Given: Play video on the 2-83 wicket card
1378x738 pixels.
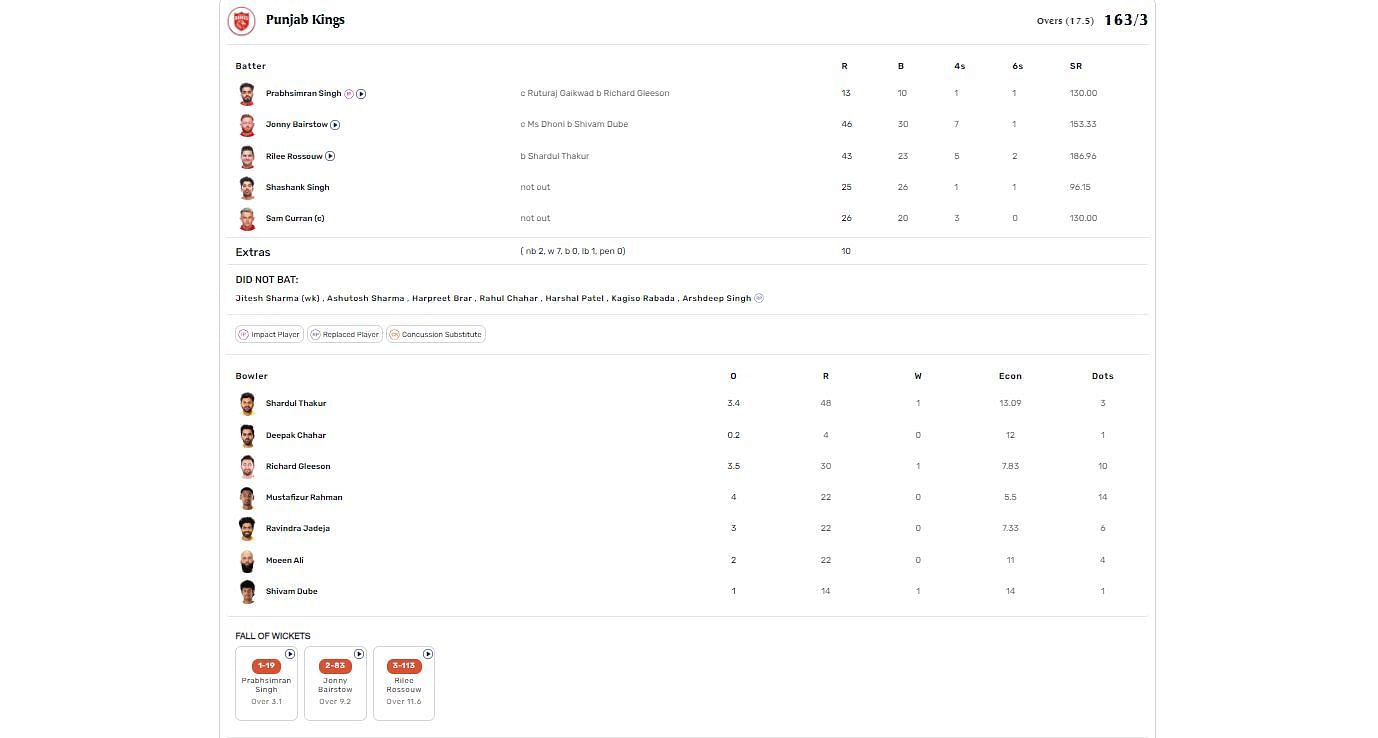Looking at the screenshot, I should pyautogui.click(x=359, y=654).
